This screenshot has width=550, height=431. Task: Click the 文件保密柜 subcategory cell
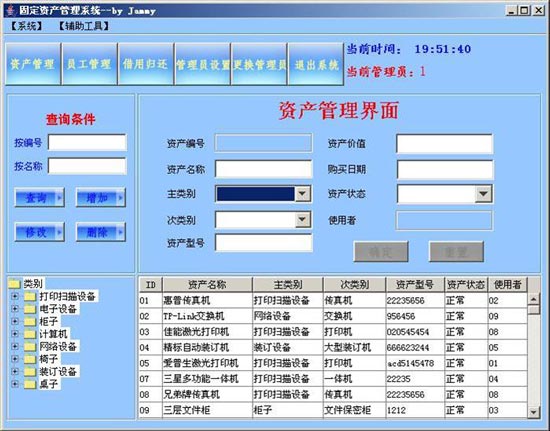354,410
